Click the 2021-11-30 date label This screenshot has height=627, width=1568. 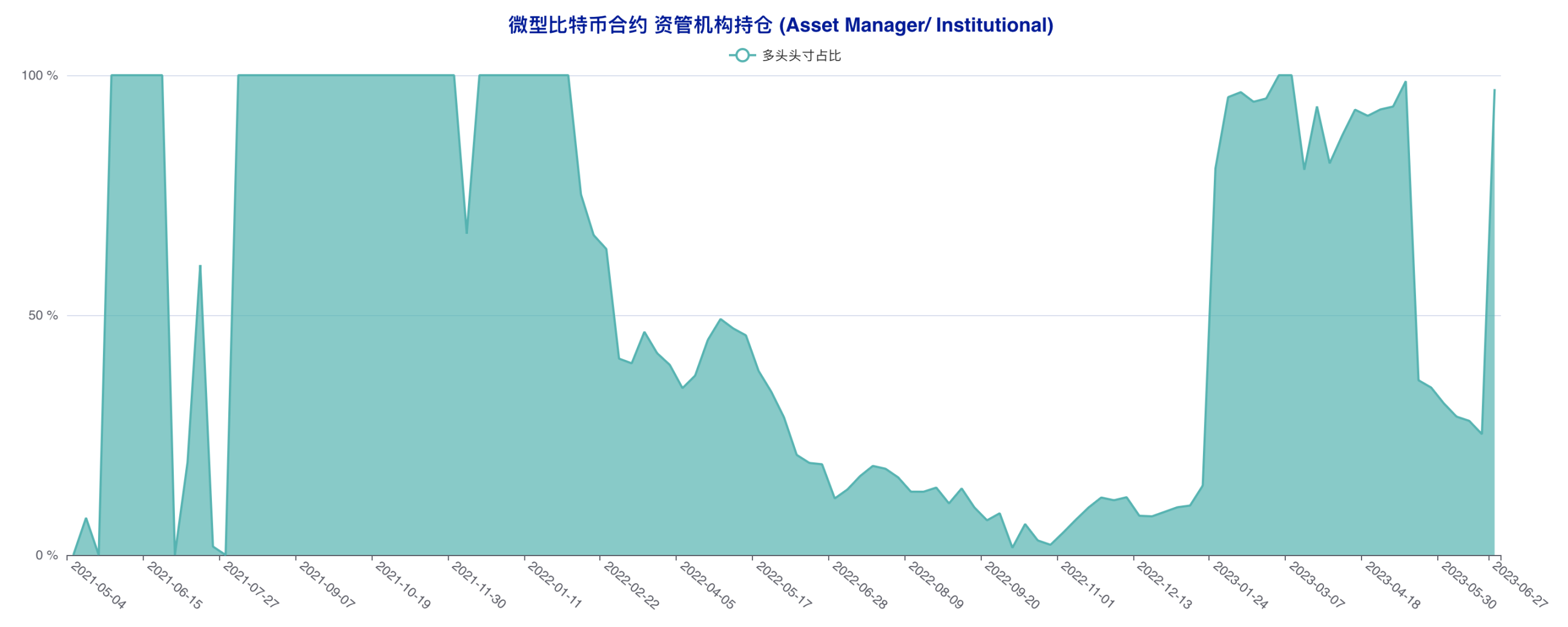[479, 585]
